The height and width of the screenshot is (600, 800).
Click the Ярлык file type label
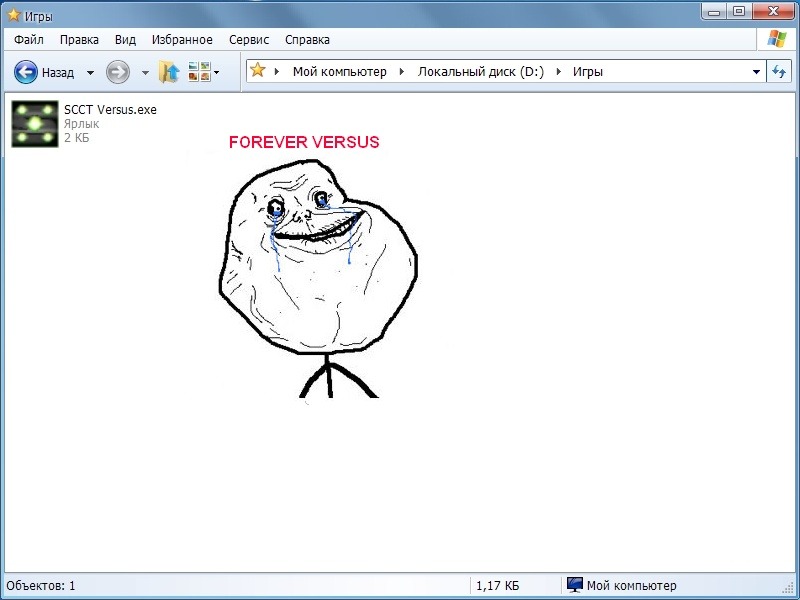click(82, 124)
